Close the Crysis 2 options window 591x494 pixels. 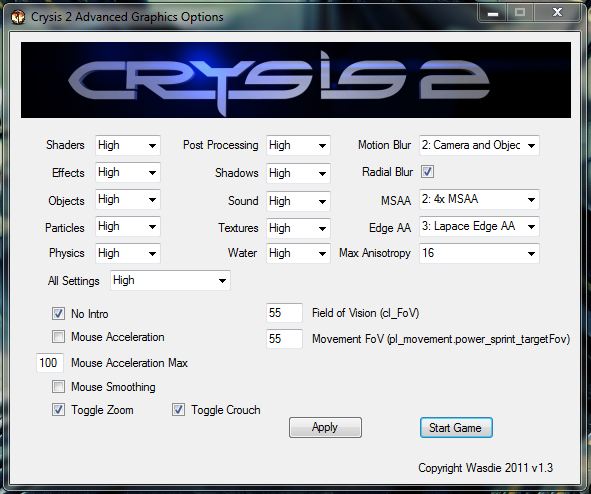[557, 12]
